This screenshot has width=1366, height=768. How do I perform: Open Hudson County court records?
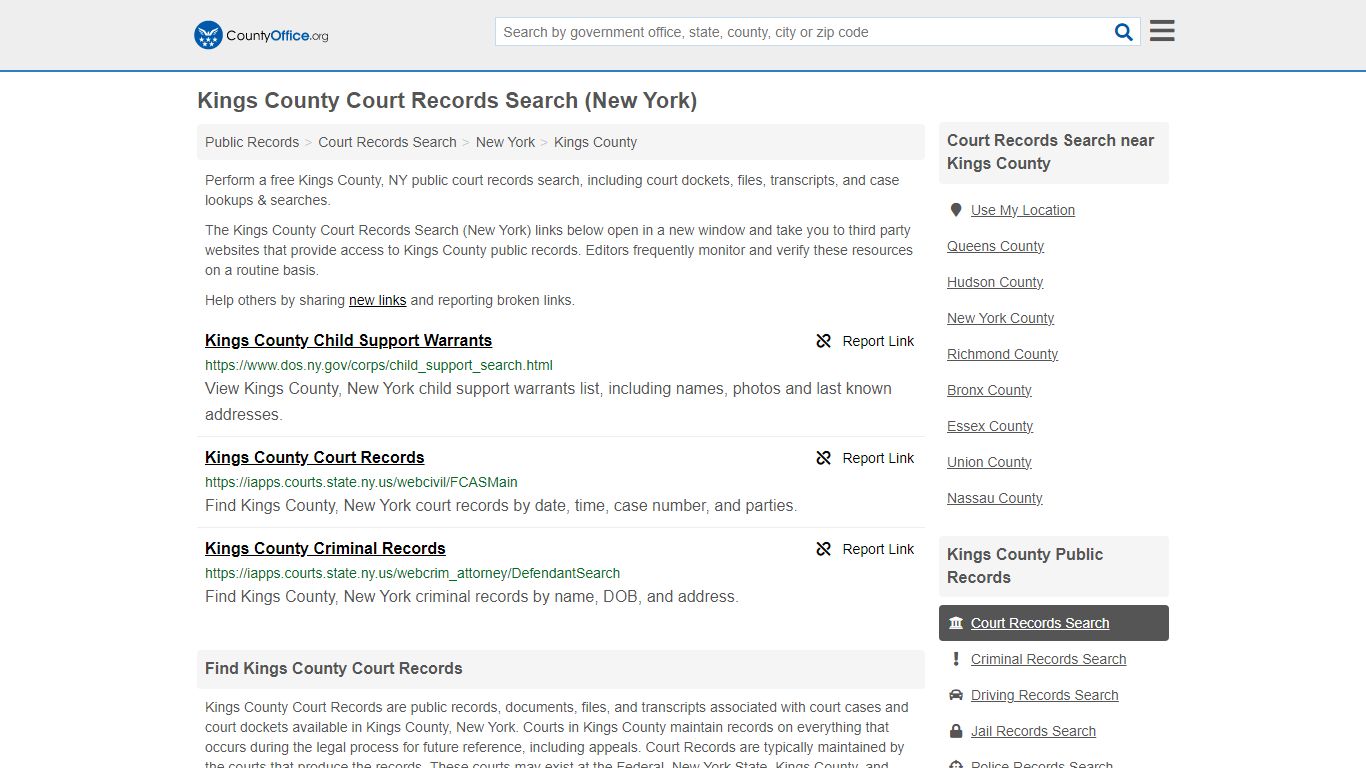point(995,282)
